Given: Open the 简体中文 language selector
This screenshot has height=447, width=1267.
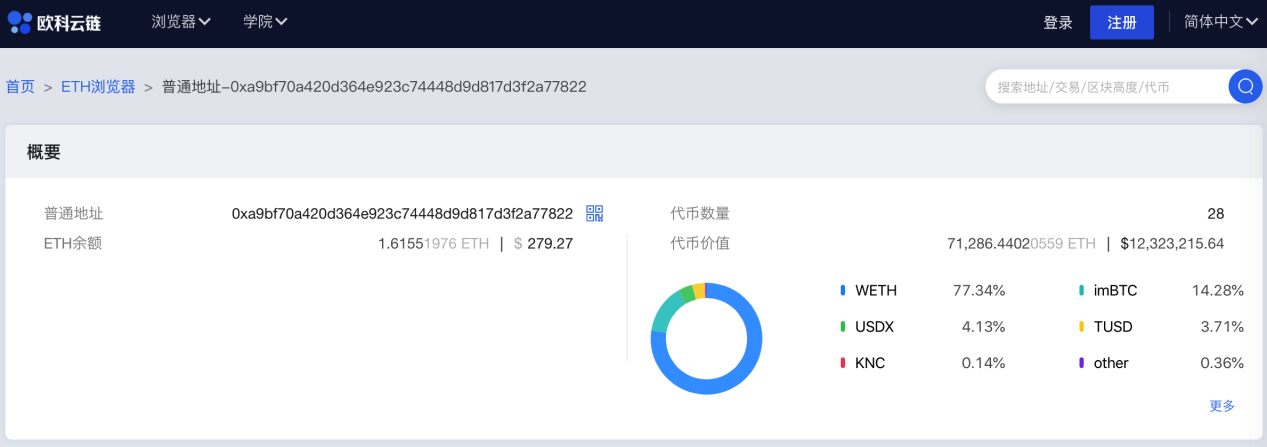Looking at the screenshot, I should coord(1220,22).
